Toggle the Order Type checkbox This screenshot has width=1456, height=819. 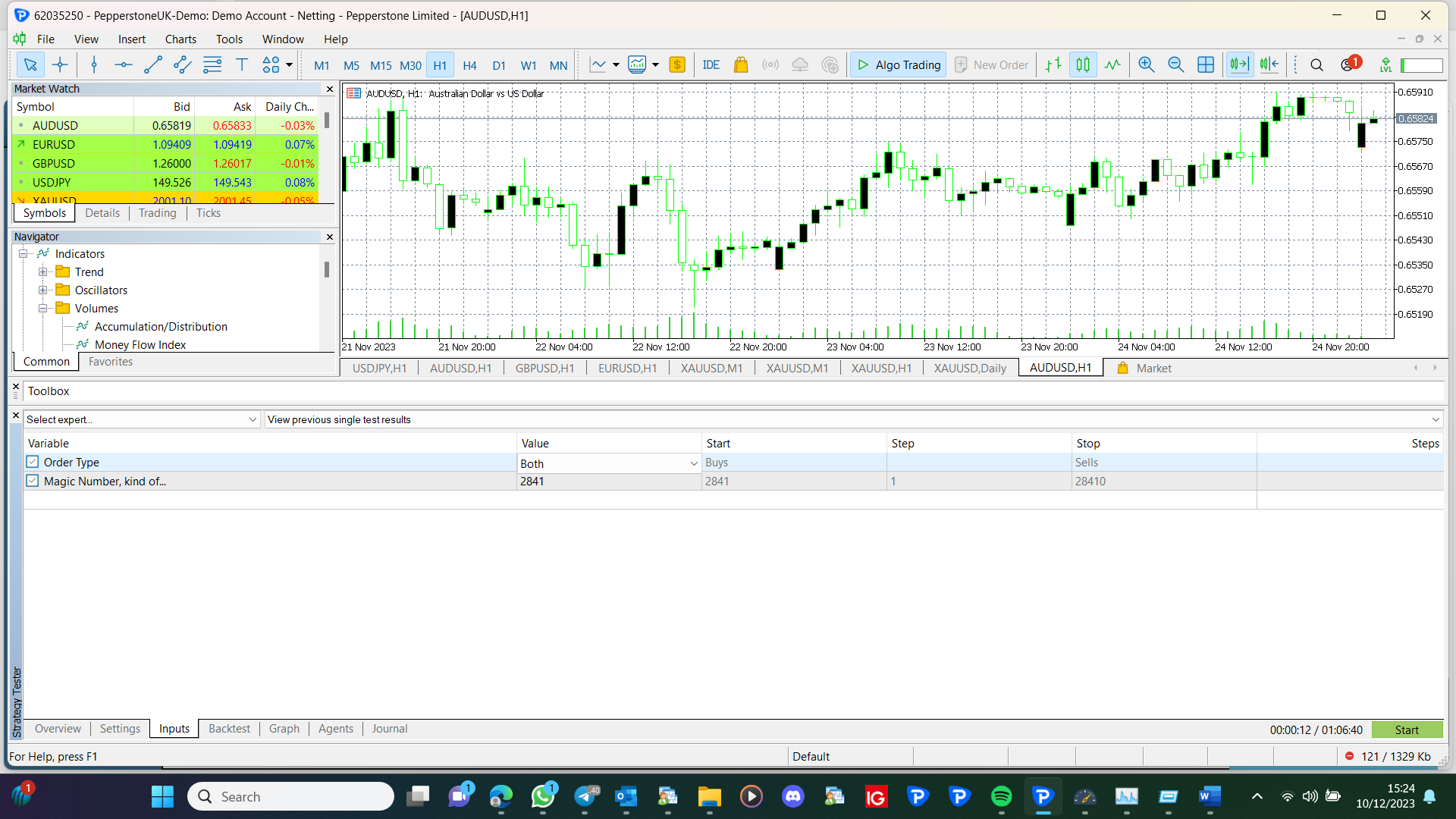(32, 462)
